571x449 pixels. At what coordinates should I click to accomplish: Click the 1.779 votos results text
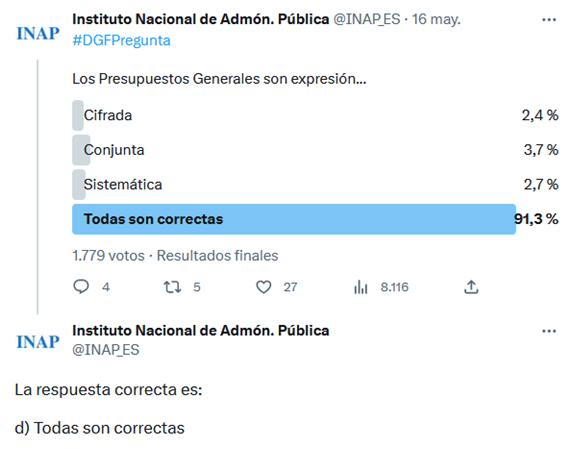click(x=108, y=256)
